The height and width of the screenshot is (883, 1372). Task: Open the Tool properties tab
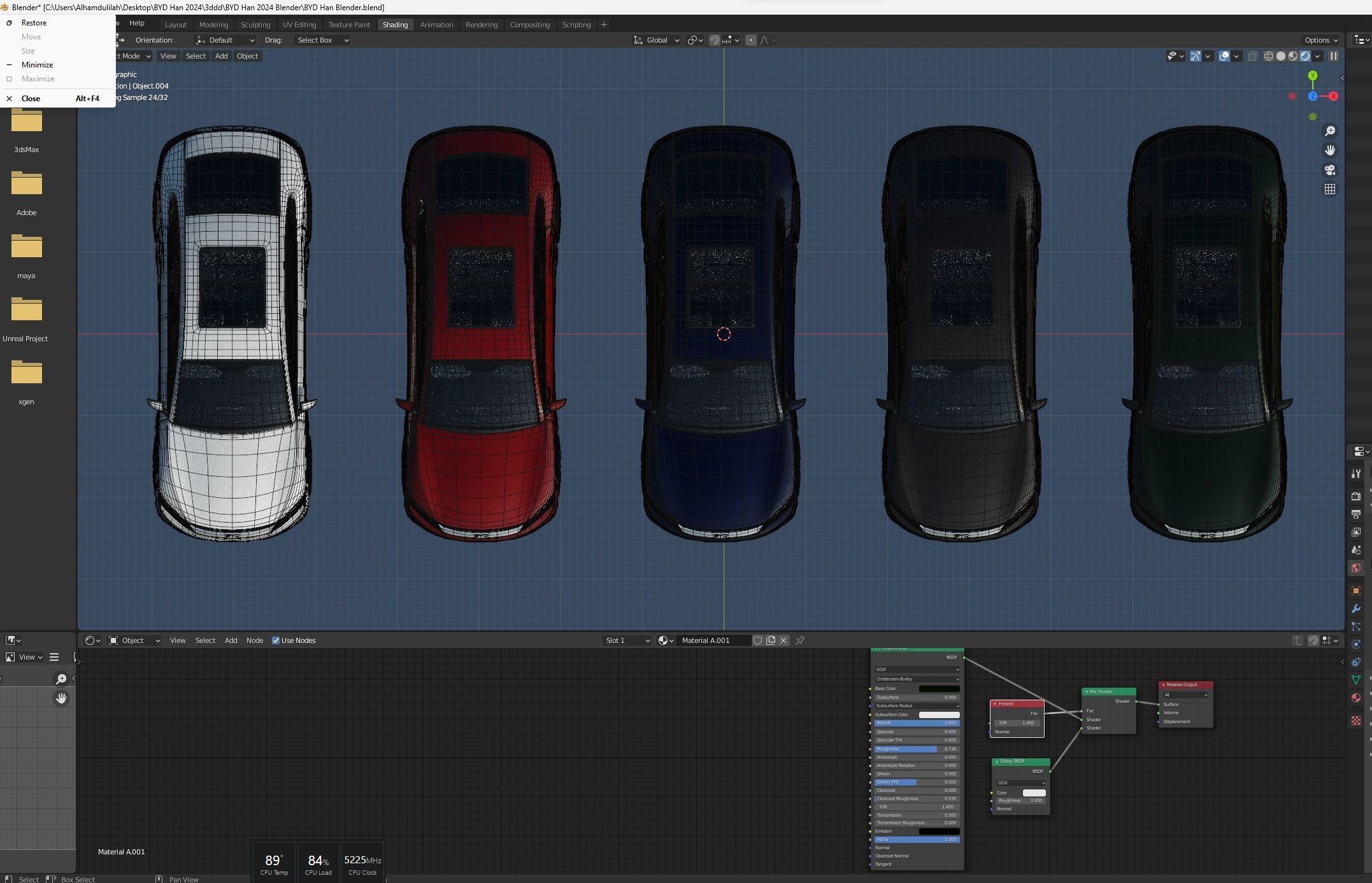pos(1355,474)
